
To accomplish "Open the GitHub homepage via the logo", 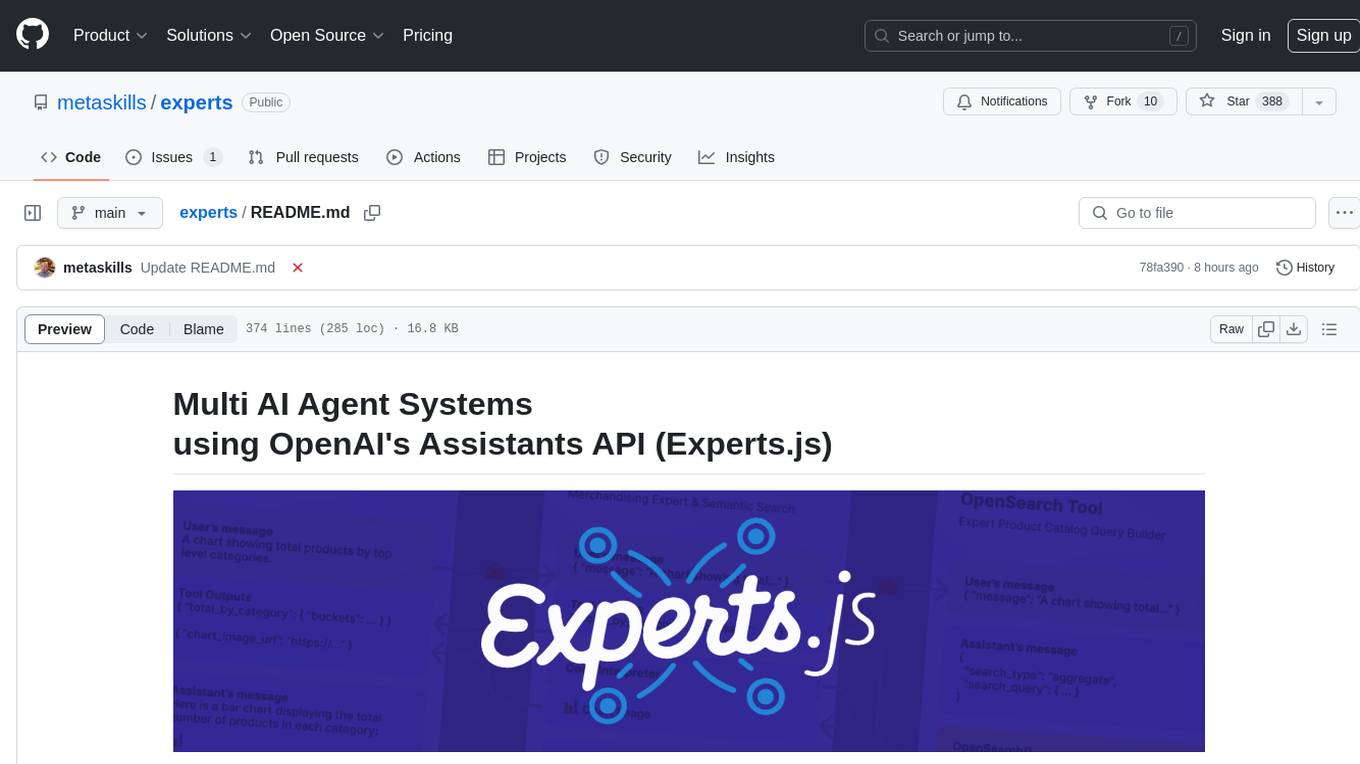I will (x=33, y=35).
